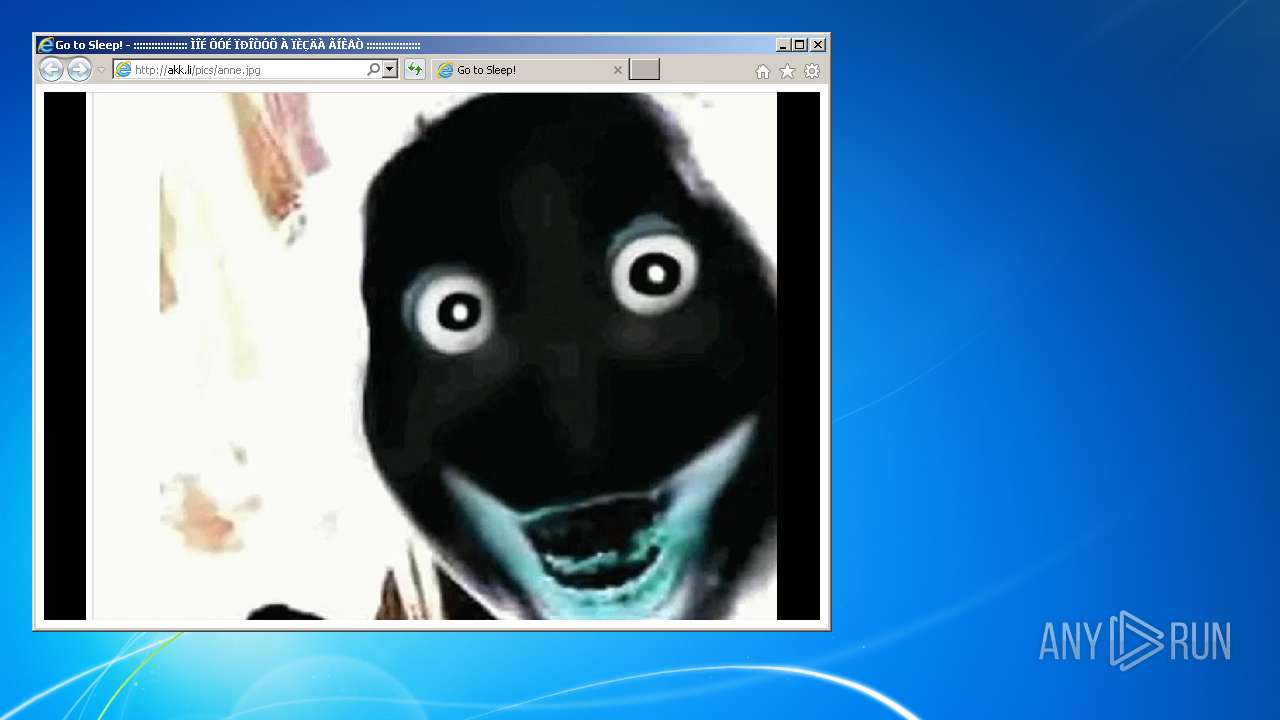
Task: Expand the address bar autocomplete dropdown
Action: pyautogui.click(x=390, y=70)
